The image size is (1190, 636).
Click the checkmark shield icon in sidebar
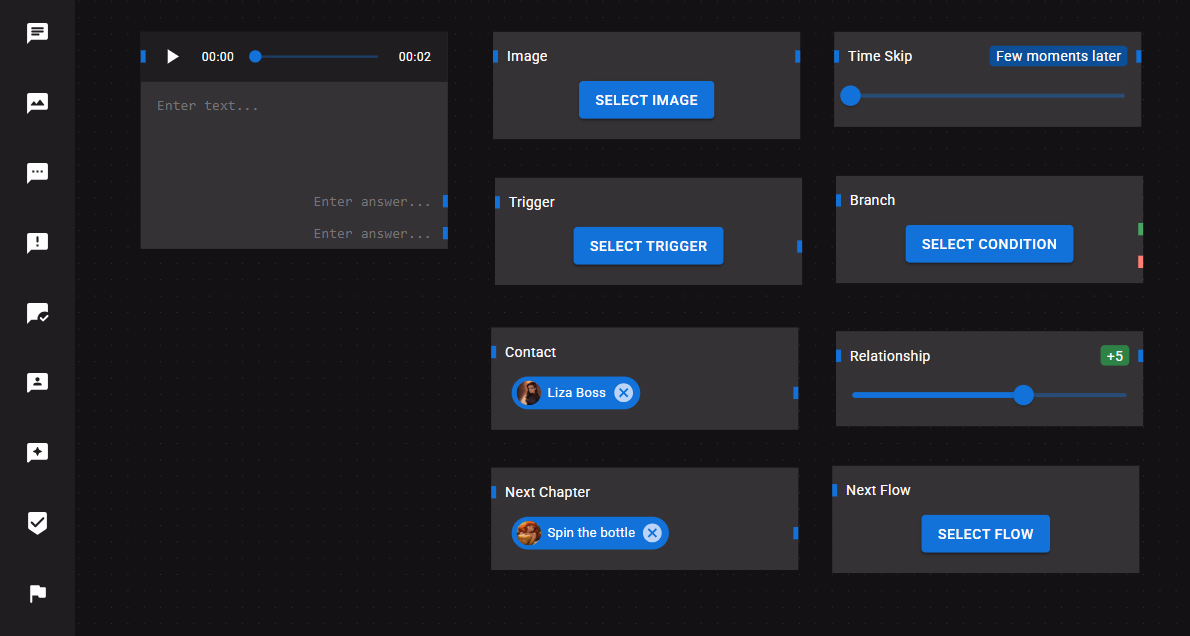point(37,523)
